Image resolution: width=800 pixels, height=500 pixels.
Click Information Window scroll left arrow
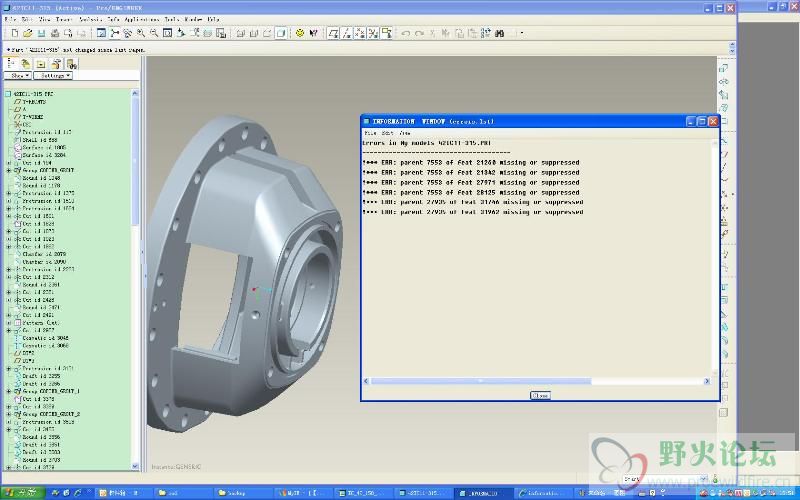[x=366, y=381]
